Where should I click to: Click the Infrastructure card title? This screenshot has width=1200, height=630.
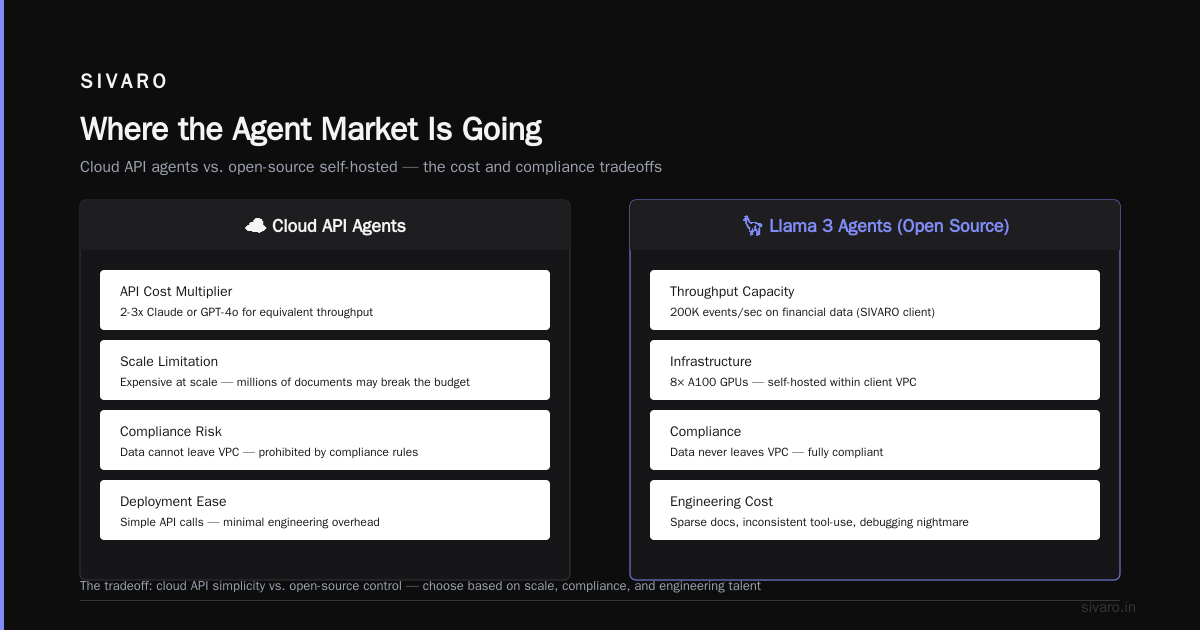[x=711, y=362]
